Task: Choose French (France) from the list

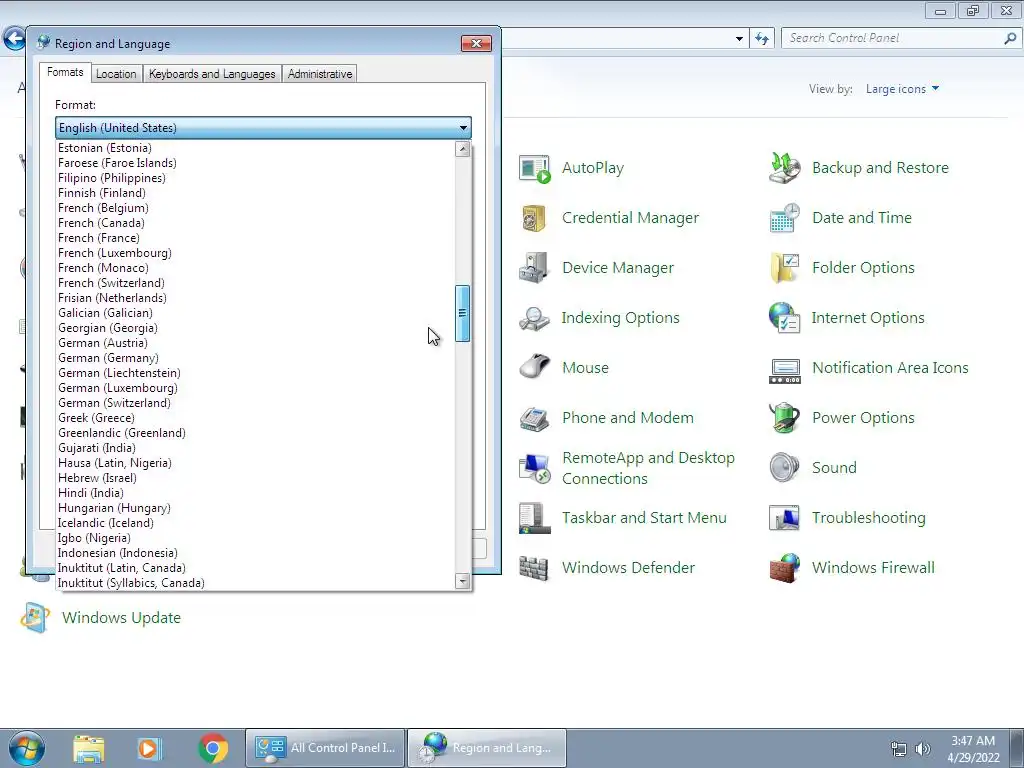Action: (255, 238)
